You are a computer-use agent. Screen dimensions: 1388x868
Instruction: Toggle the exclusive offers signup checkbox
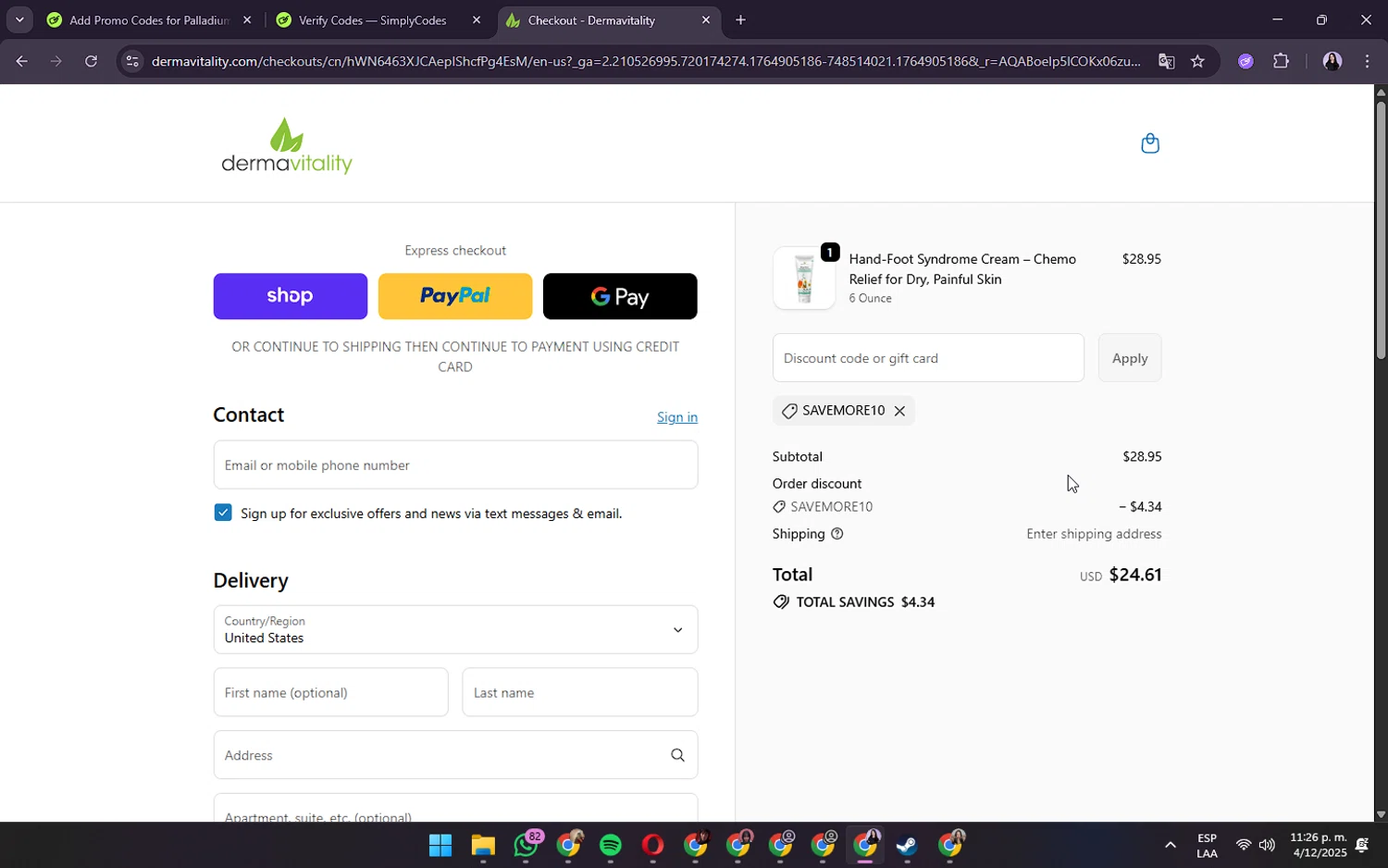(x=223, y=513)
